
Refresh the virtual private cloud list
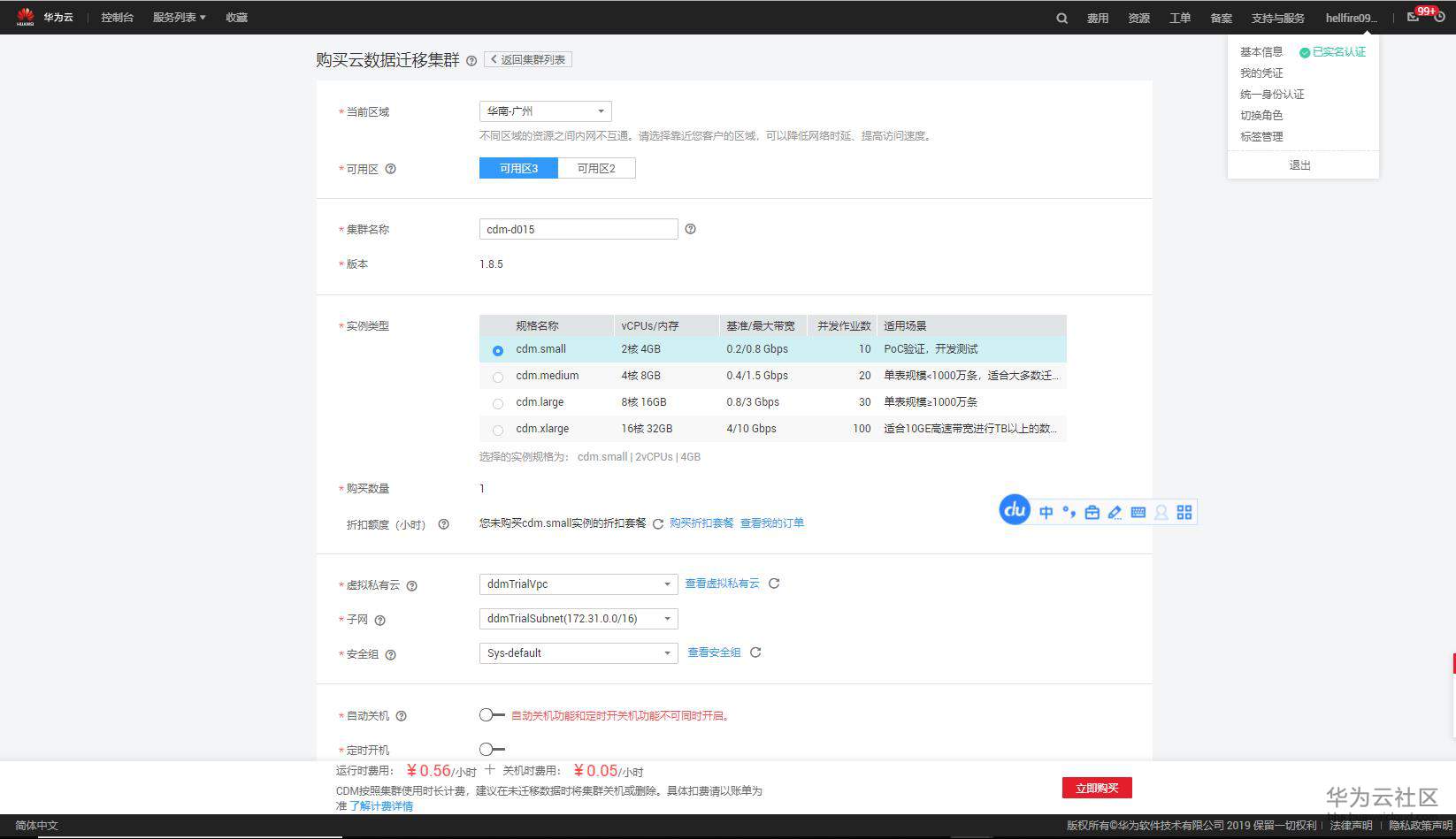(x=774, y=583)
